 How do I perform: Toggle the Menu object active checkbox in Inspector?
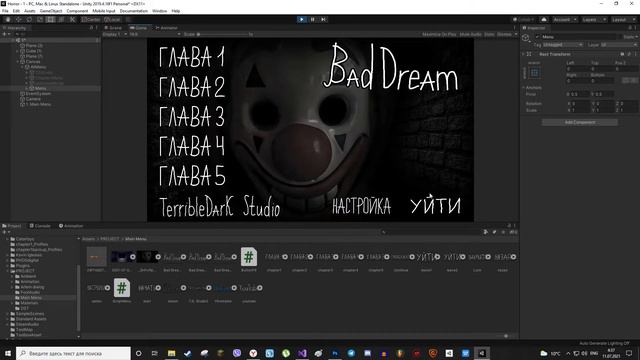537,37
